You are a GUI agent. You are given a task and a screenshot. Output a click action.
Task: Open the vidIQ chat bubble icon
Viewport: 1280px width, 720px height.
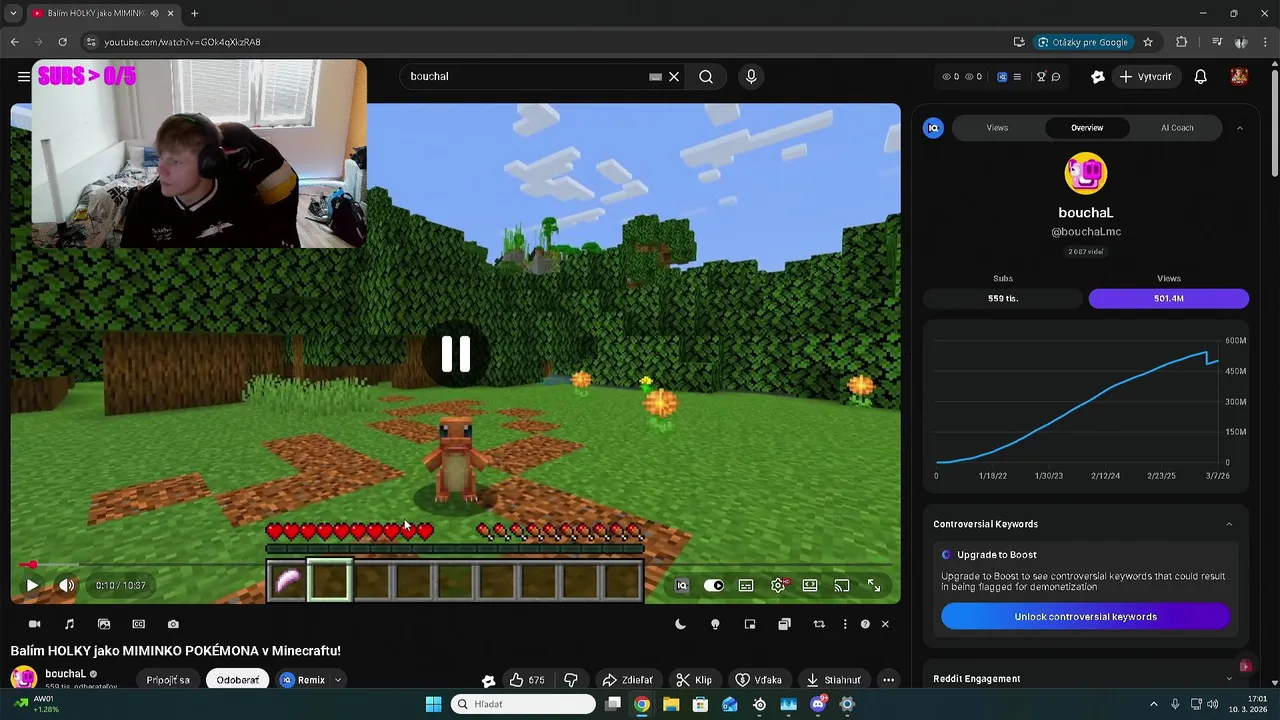click(x=1056, y=76)
